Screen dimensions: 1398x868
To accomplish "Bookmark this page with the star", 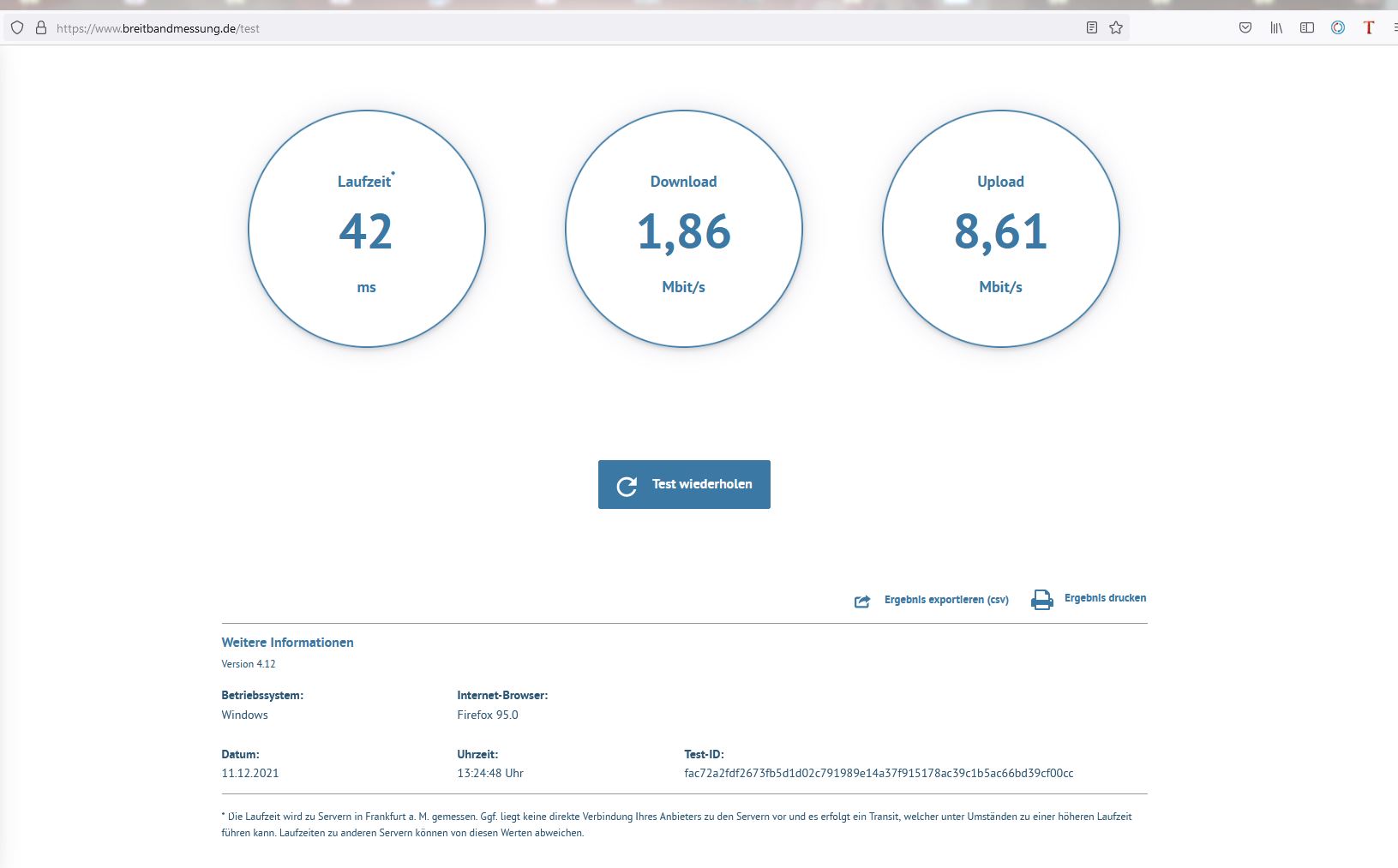I will pyautogui.click(x=1115, y=27).
